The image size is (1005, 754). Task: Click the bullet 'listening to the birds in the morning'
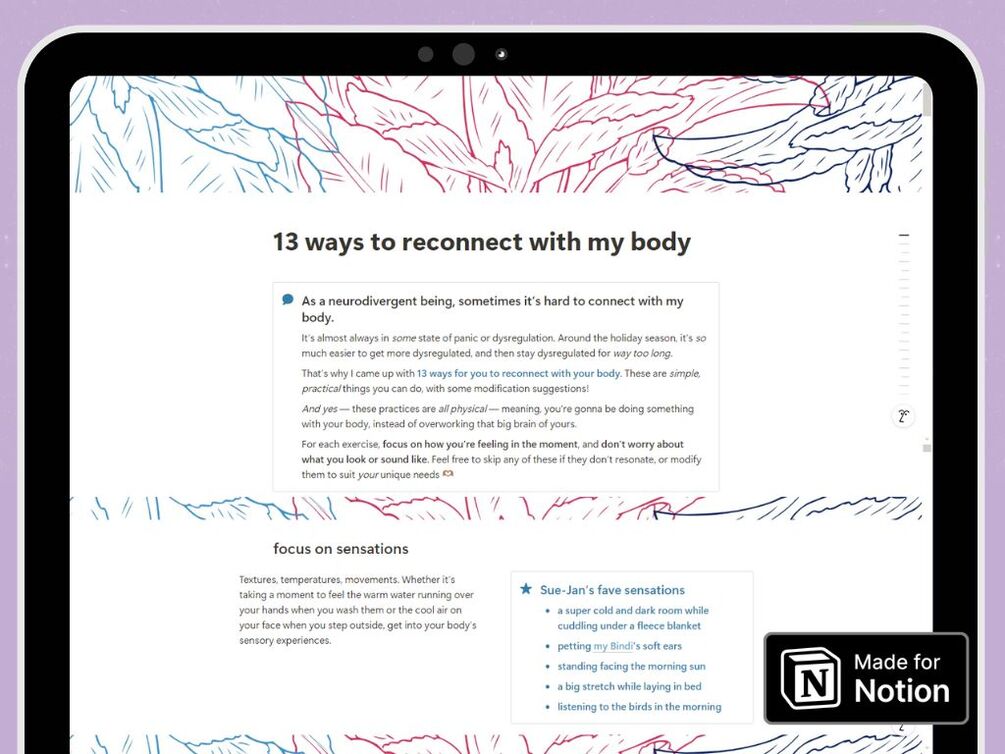639,707
